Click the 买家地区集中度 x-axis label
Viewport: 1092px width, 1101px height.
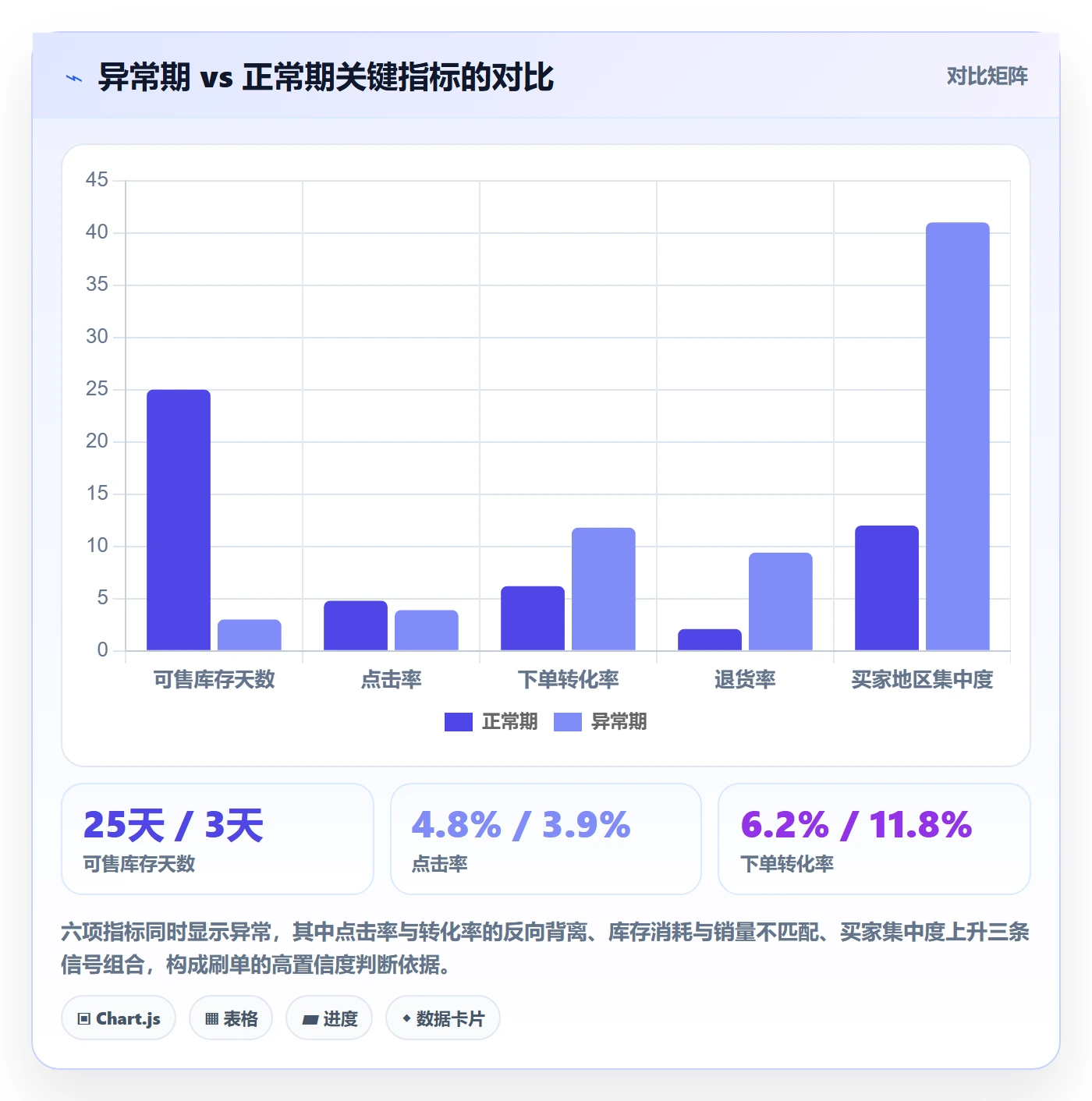(923, 679)
